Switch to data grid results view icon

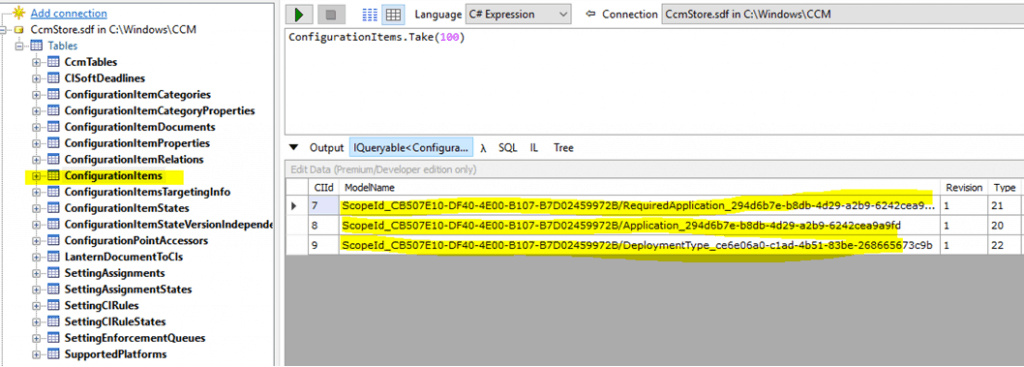(x=392, y=14)
